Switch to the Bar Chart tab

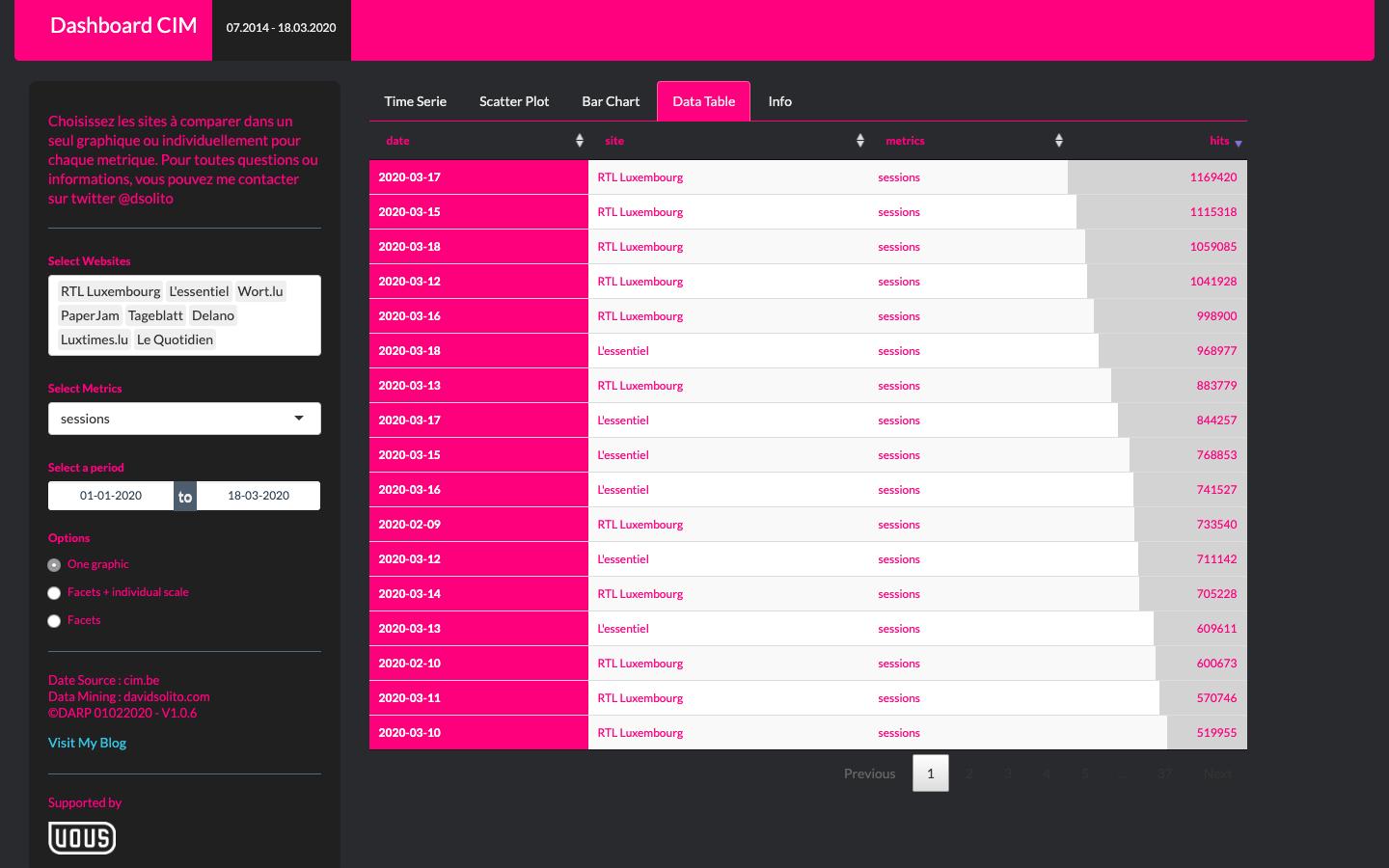(x=611, y=101)
